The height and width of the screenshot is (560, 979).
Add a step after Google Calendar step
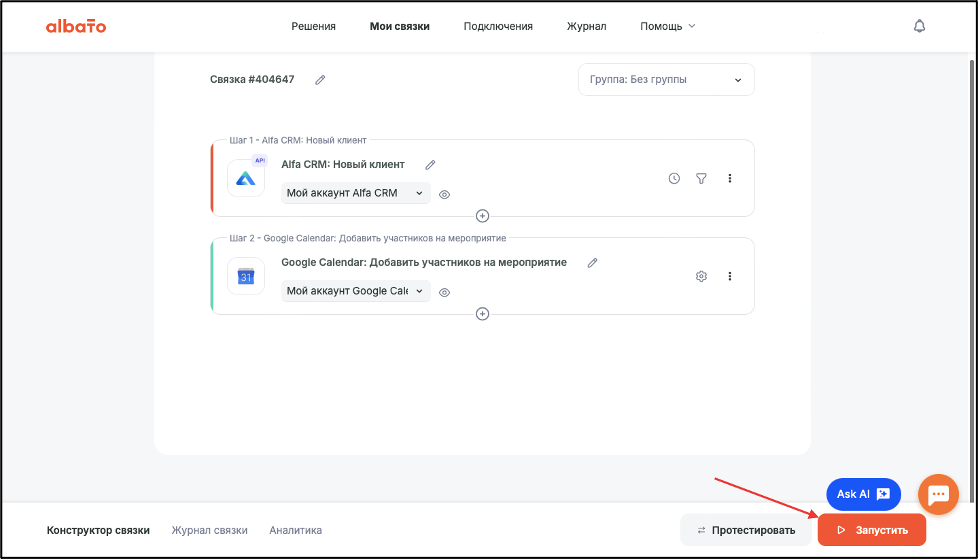(x=482, y=314)
